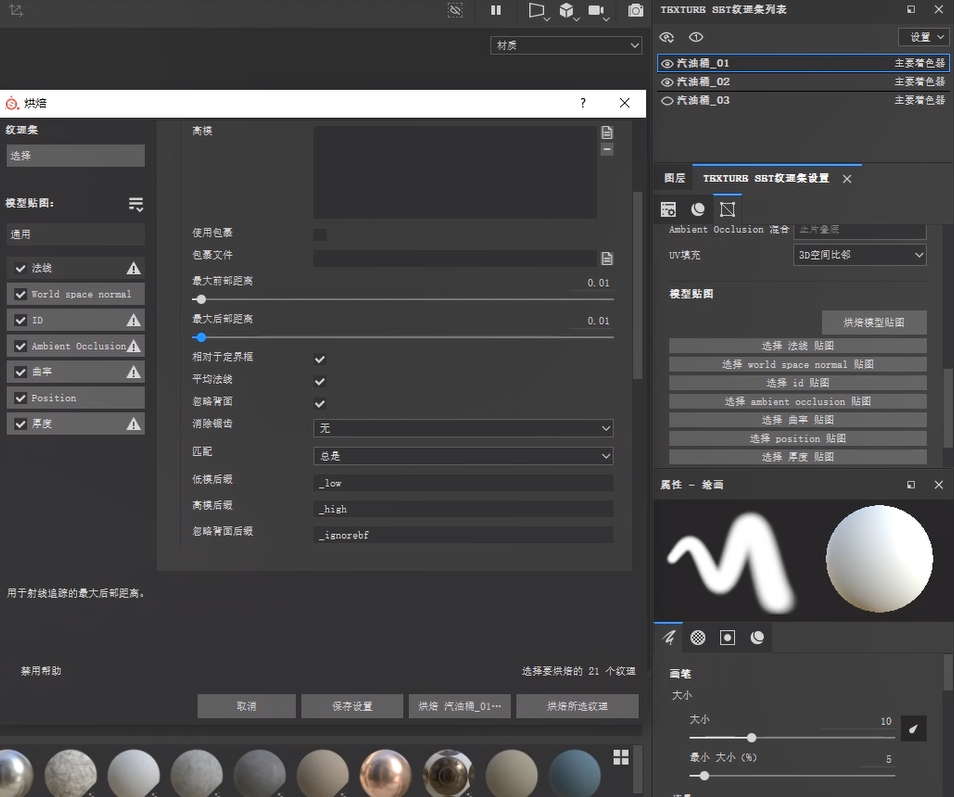This screenshot has width=954, height=797.
Task: Click the 烘焙所选纹理 button
Action: pos(577,706)
